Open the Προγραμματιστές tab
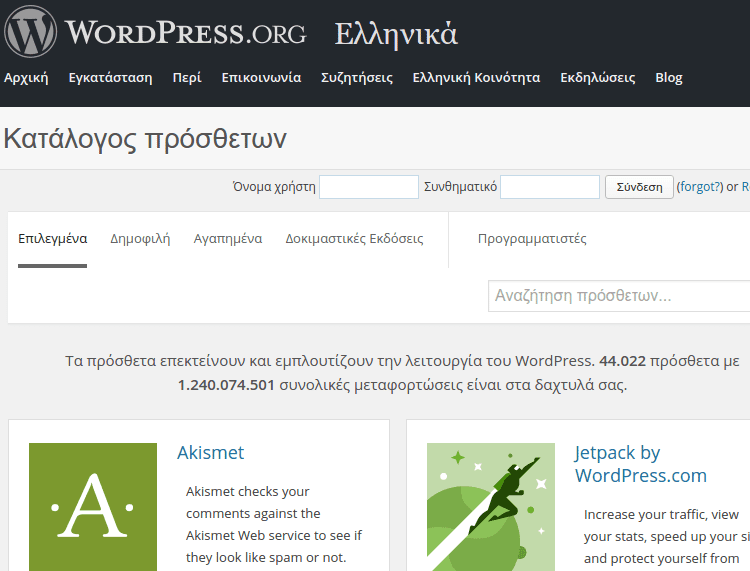The width and height of the screenshot is (750, 571). (532, 239)
